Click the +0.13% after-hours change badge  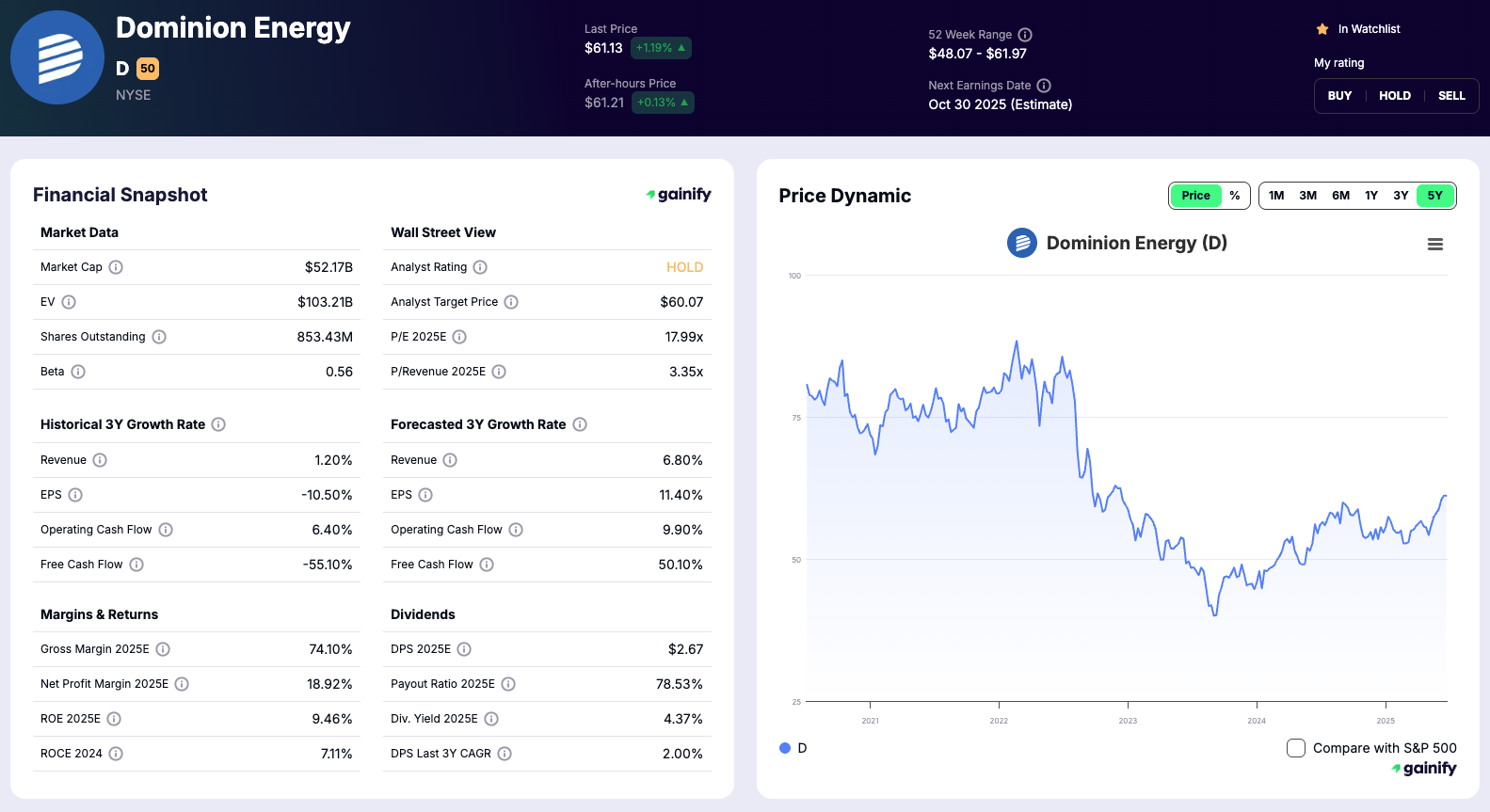663,103
